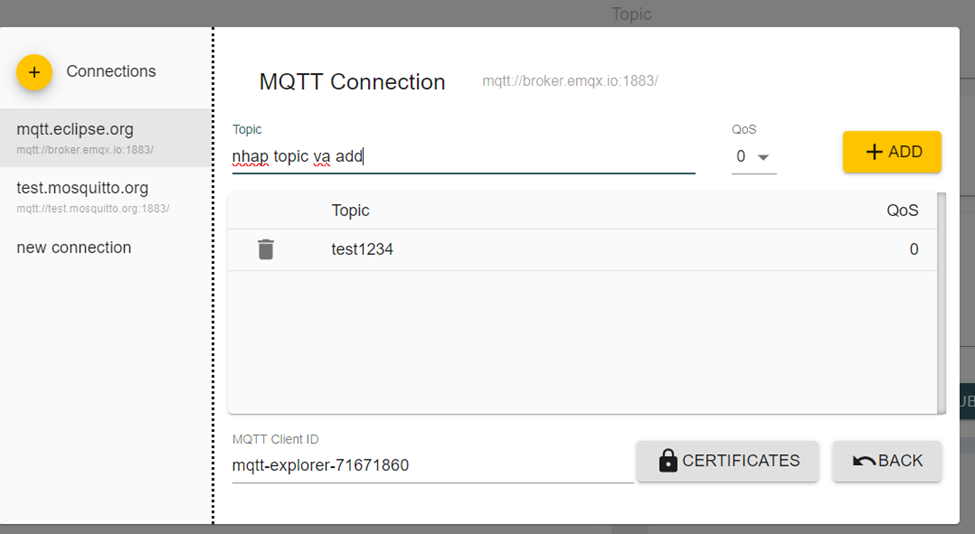Click the broker.emqx.io URL in header
The image size is (975, 534).
coord(570,81)
